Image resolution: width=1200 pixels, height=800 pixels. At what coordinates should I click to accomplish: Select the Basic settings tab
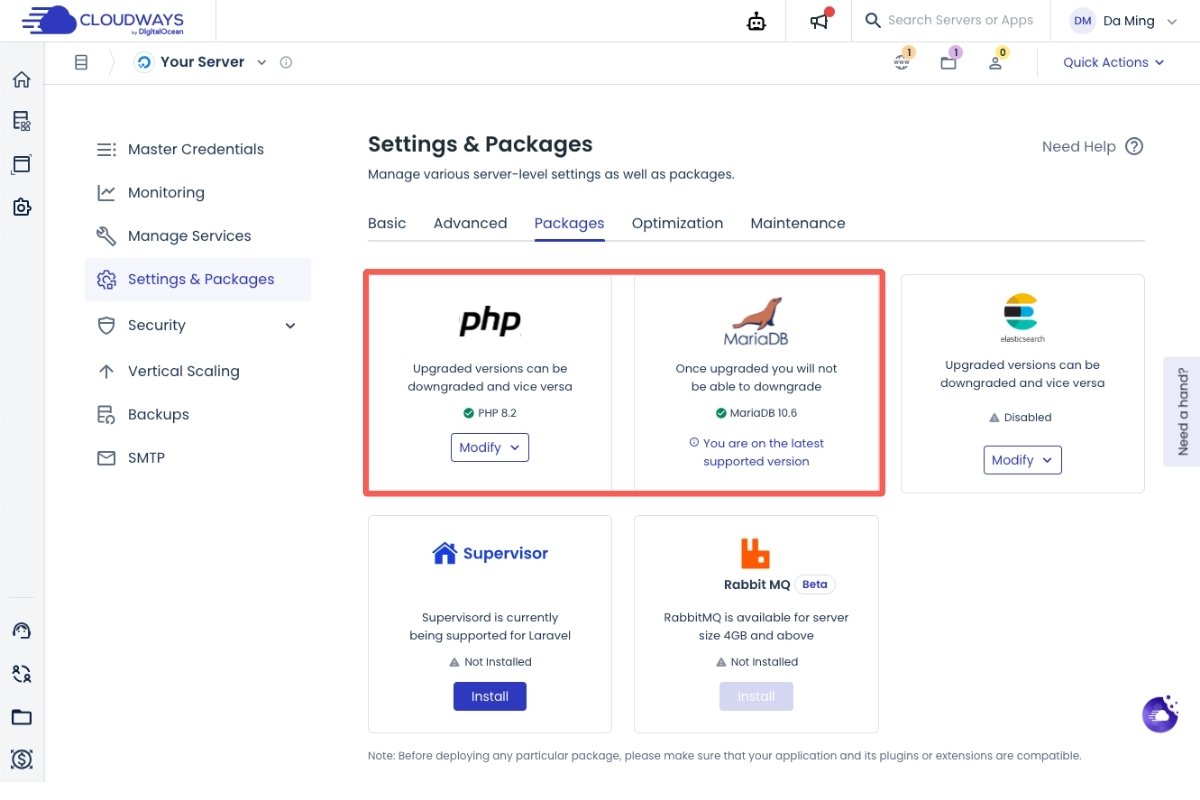[387, 223]
